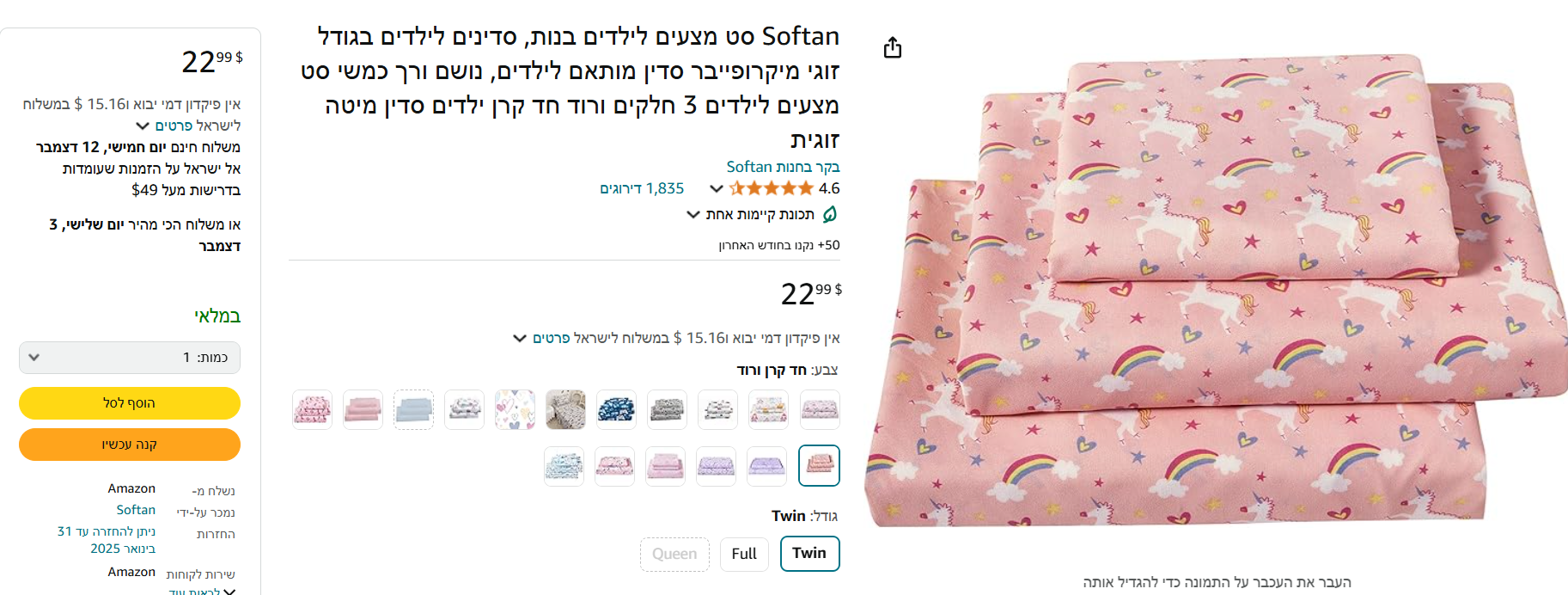
Task: Click the yellow Add to Cart (הוסף לסל) button
Action: (x=130, y=403)
